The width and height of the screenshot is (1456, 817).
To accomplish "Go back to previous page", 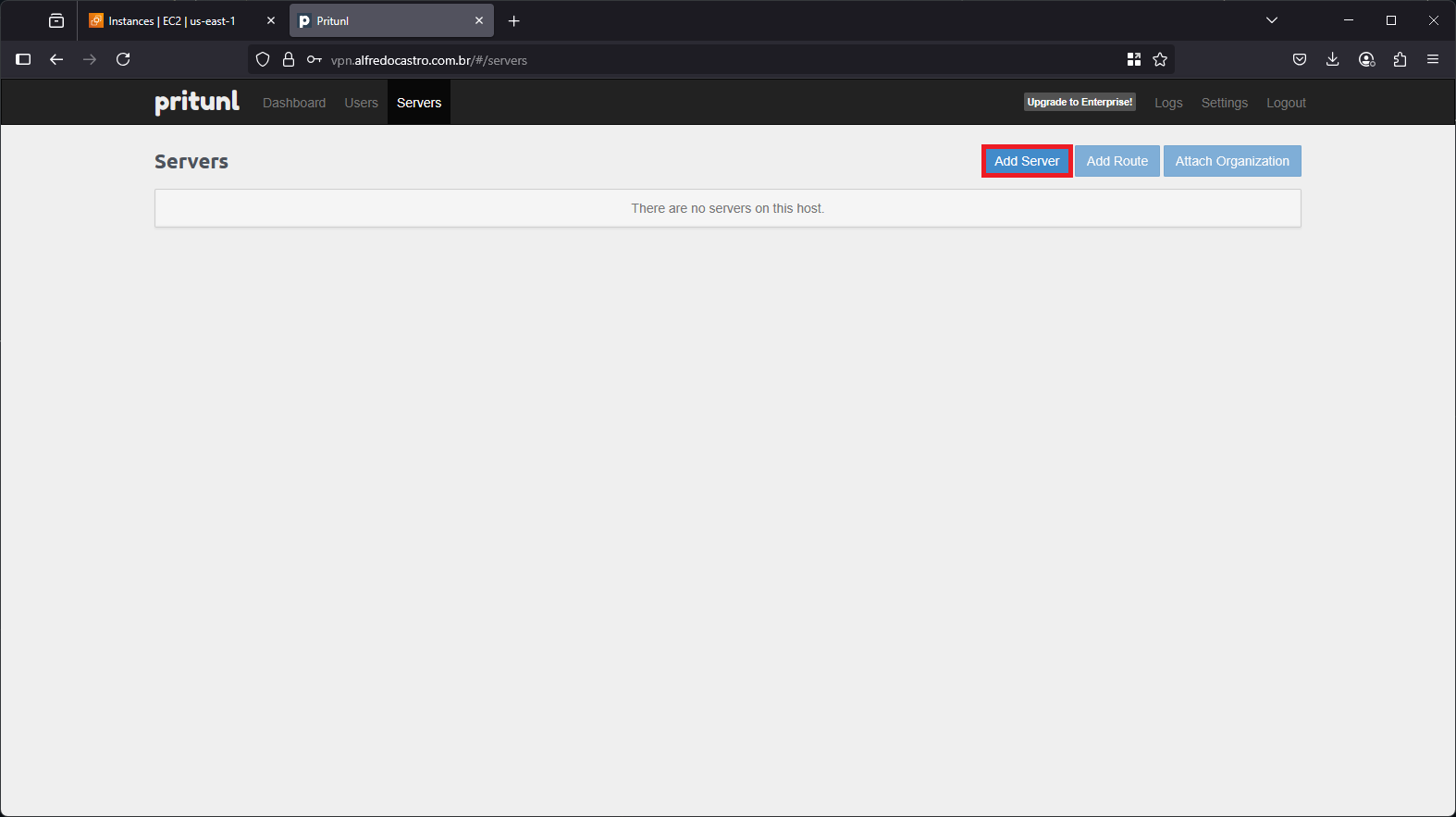I will [56, 59].
